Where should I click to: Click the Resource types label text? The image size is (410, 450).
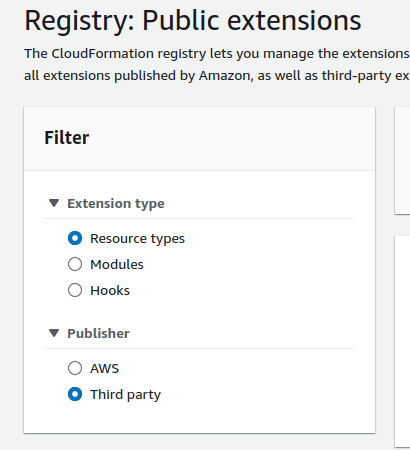tap(137, 239)
